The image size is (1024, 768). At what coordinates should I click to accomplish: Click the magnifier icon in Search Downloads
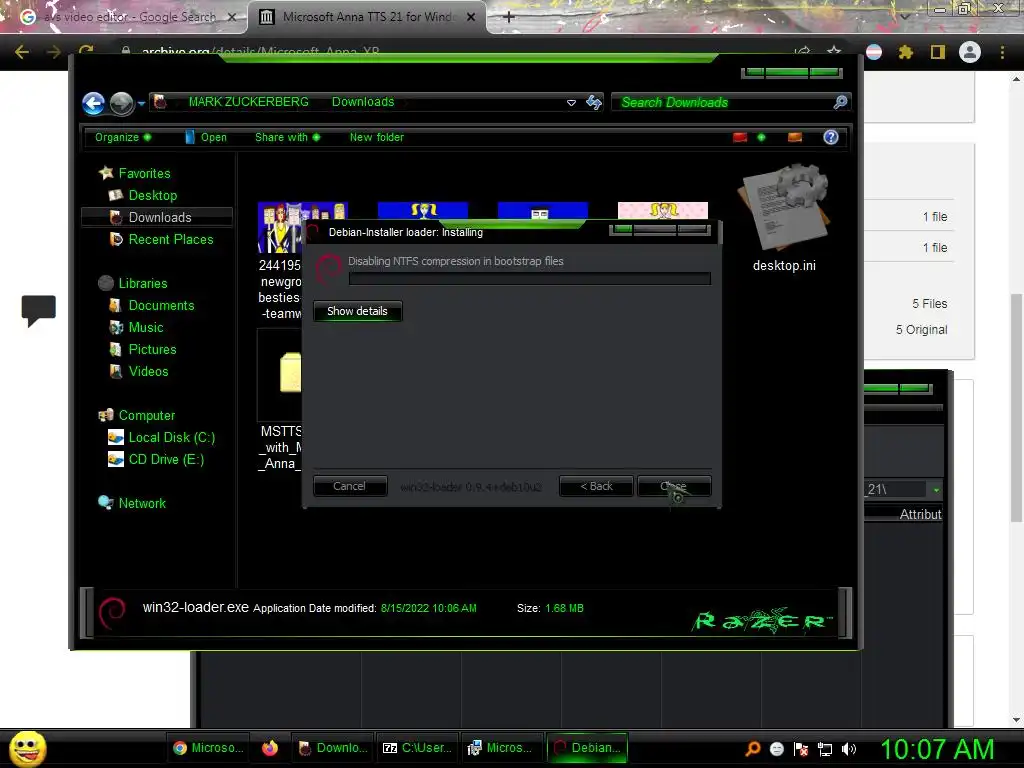840,102
